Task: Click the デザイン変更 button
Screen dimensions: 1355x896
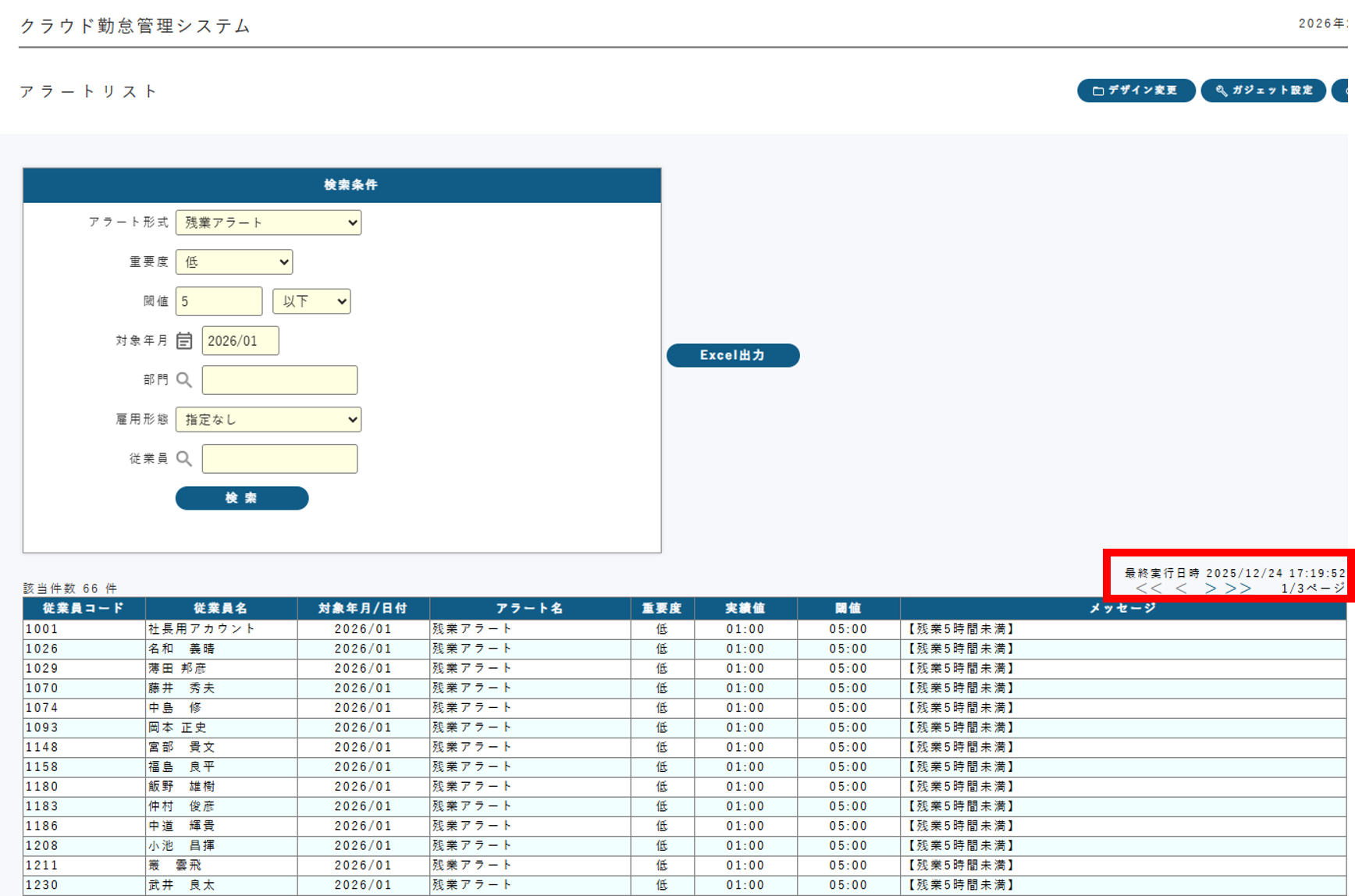Action: (1136, 91)
